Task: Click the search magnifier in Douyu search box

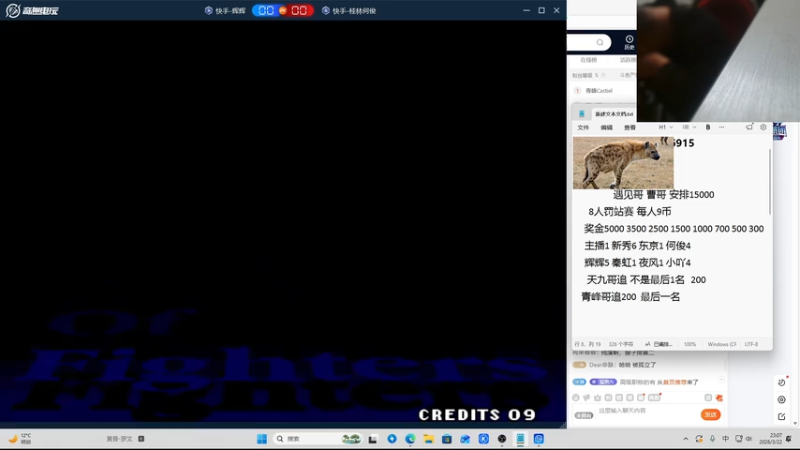Action: (600, 42)
